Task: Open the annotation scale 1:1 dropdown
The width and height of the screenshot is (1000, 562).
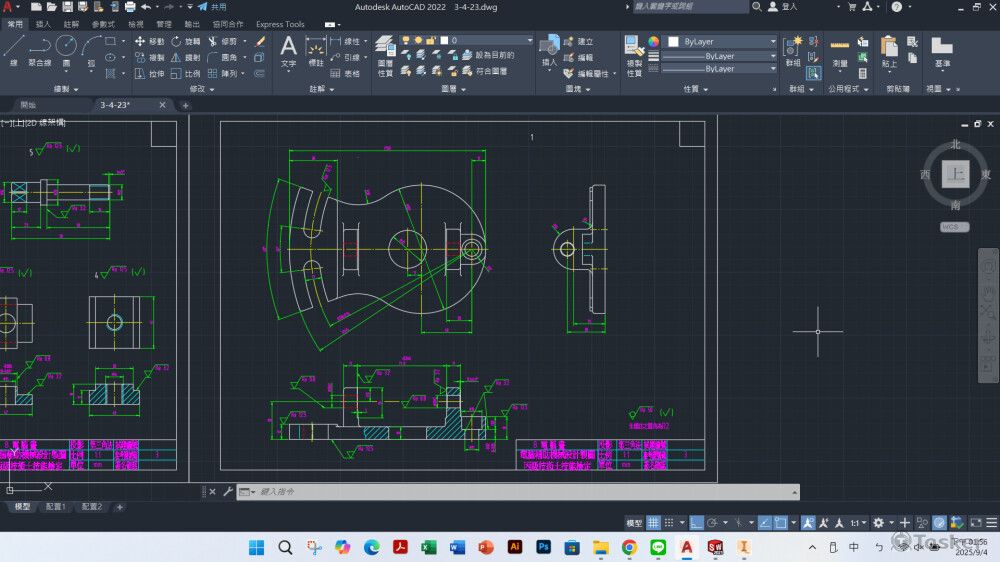Action: pyautogui.click(x=857, y=522)
